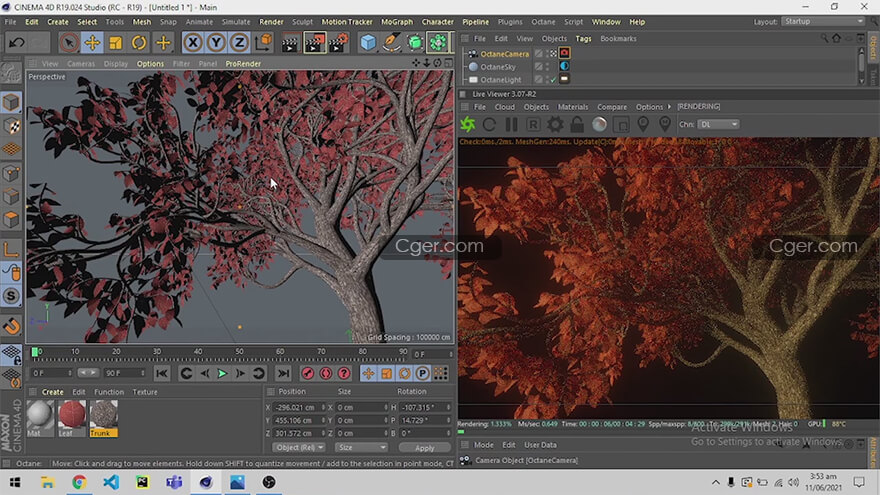Open the Octane menu
Image resolution: width=880 pixels, height=495 pixels.
[543, 22]
